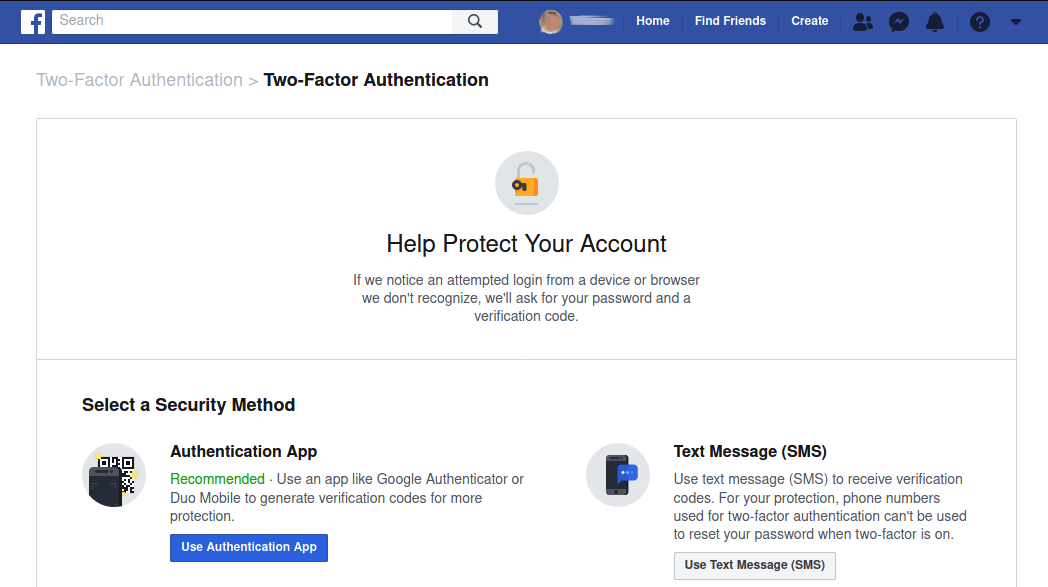Click the padlock key icon
This screenshot has width=1048, height=587.
pyautogui.click(x=527, y=183)
